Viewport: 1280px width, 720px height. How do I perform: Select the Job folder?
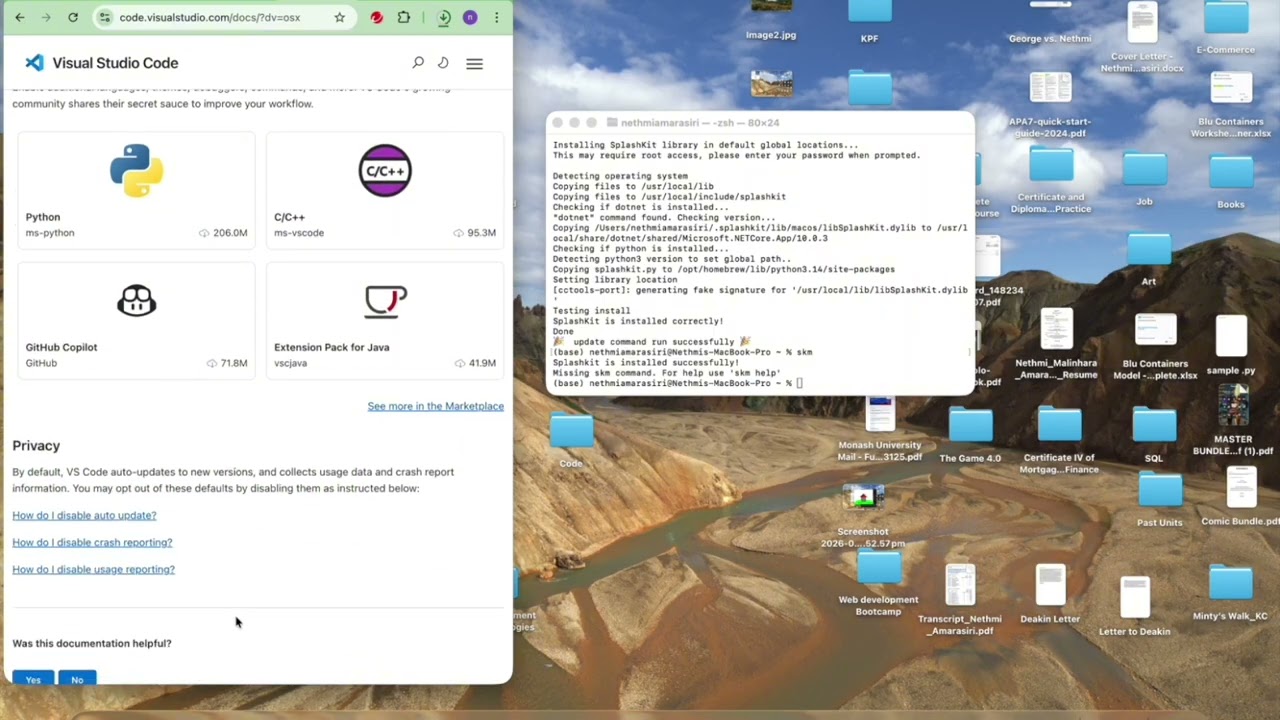point(1144,179)
